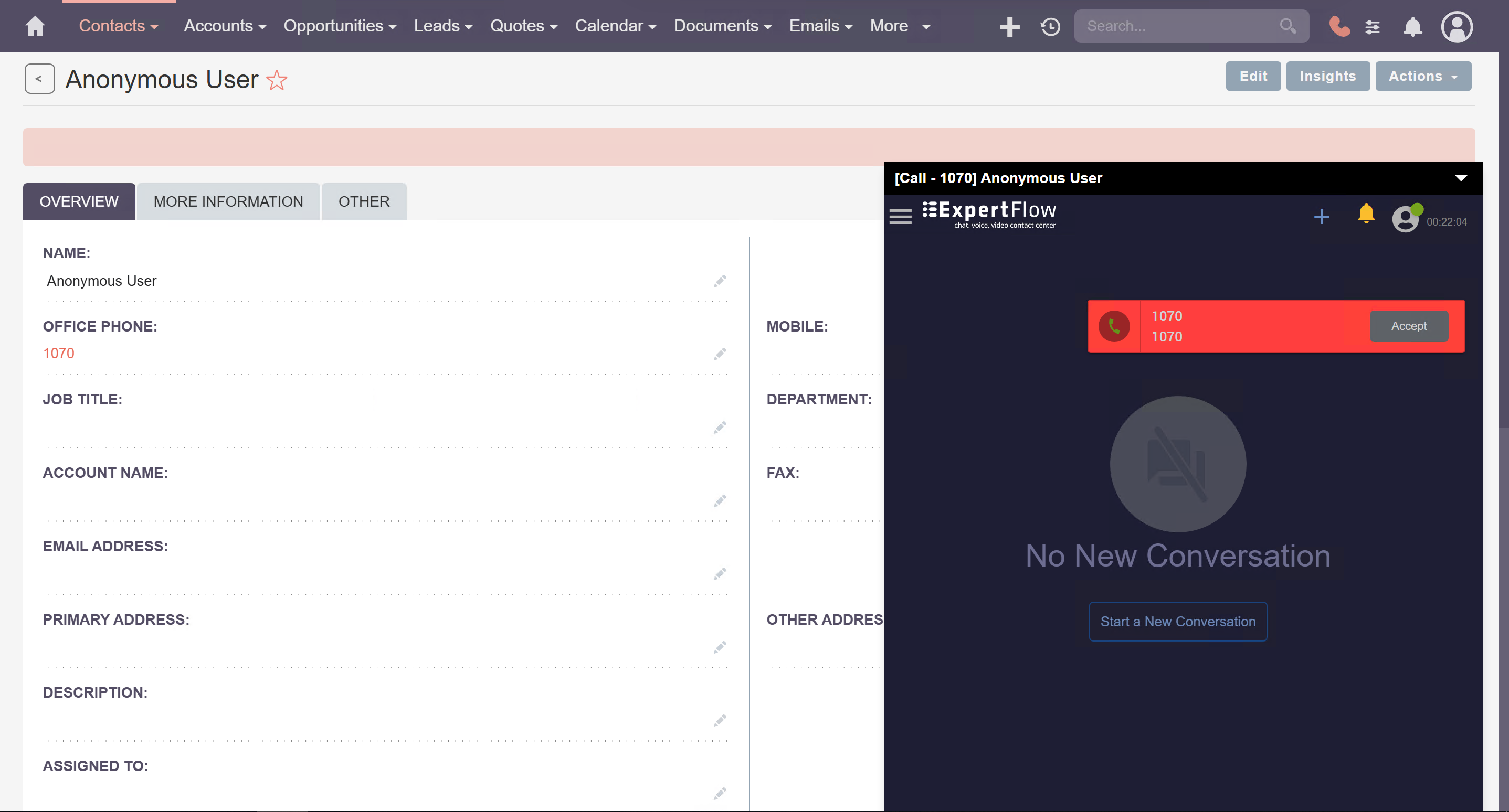
Task: Accept the incoming 1070 call
Action: pyautogui.click(x=1408, y=326)
